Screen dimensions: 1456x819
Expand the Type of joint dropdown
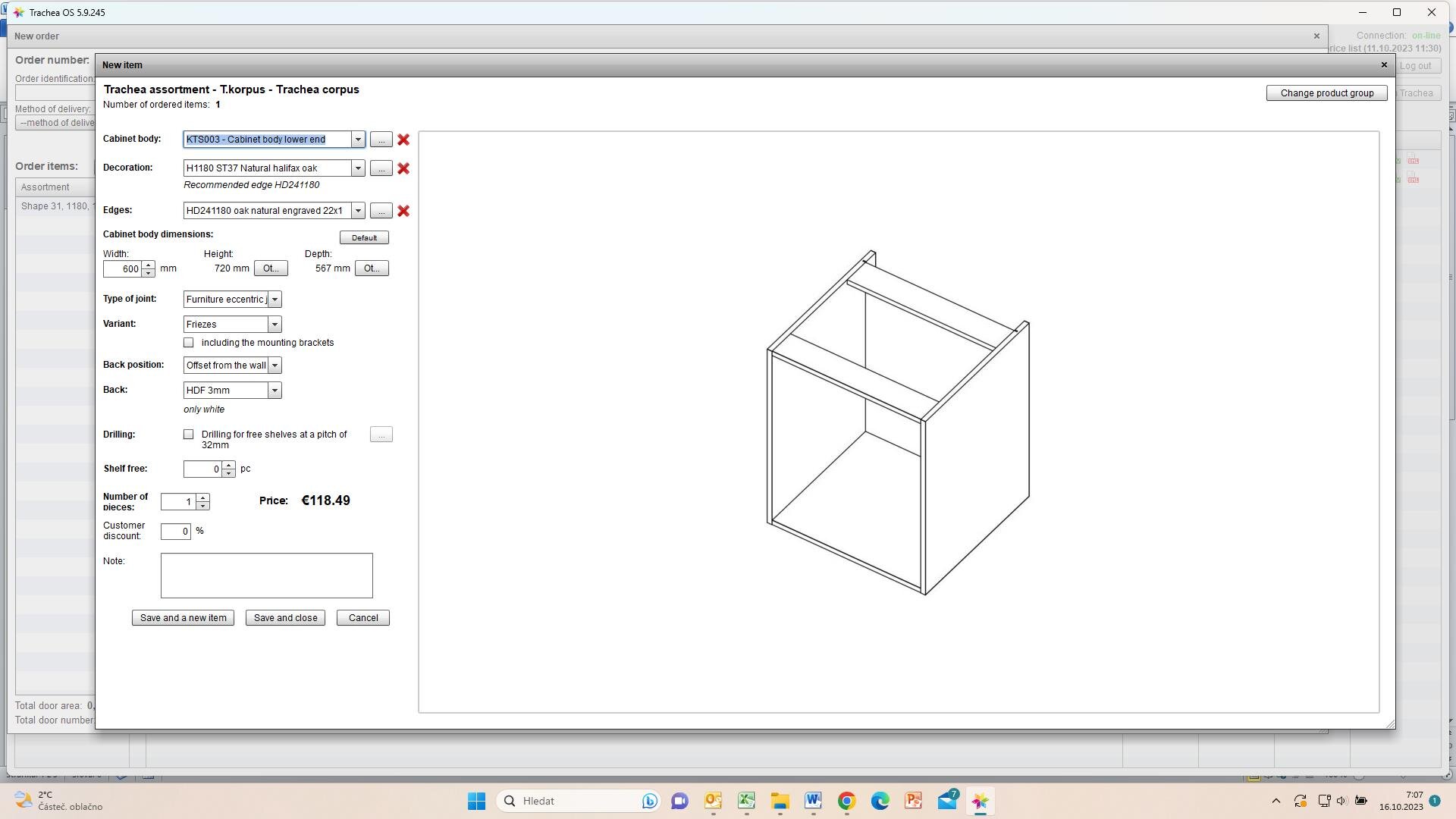click(x=275, y=300)
